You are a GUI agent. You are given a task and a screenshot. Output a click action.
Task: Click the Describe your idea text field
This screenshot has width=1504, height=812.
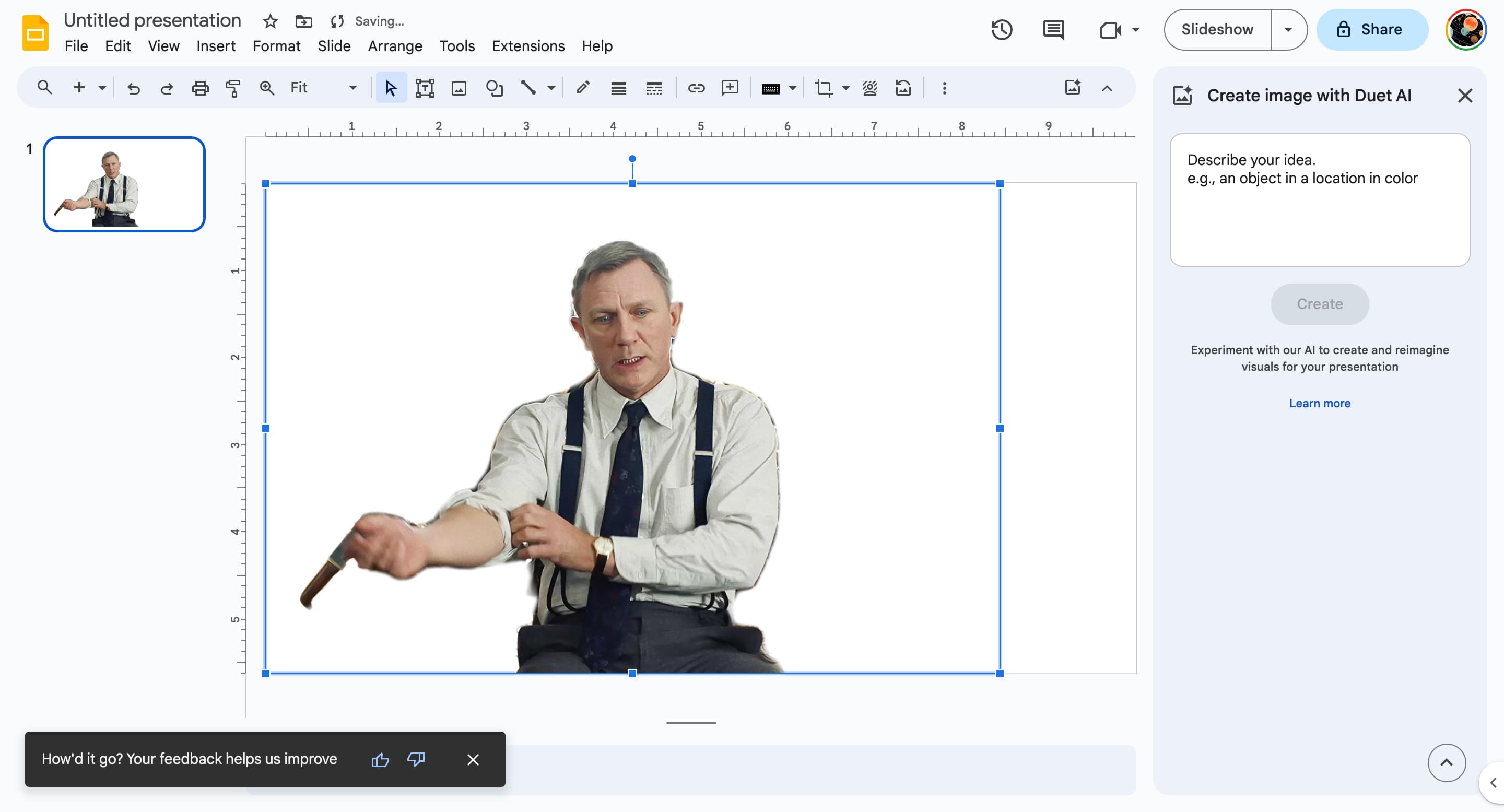click(1320, 200)
